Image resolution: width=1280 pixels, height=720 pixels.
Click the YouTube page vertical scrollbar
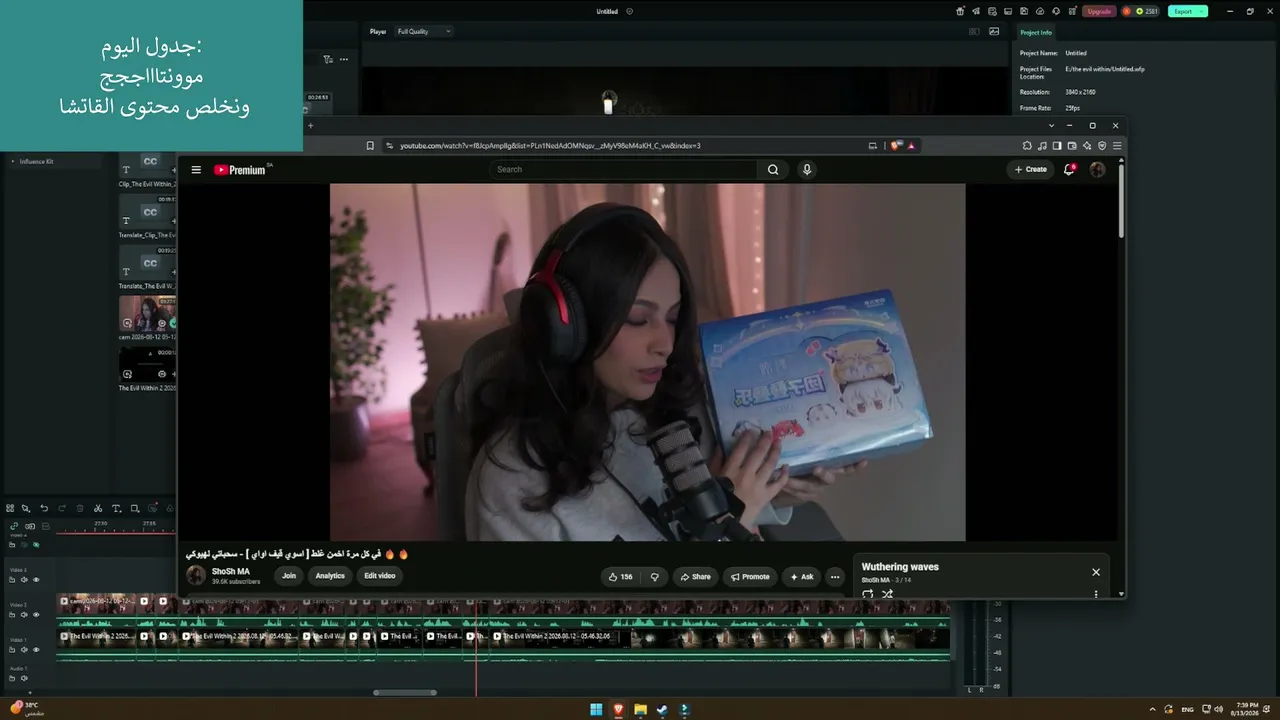[1121, 200]
